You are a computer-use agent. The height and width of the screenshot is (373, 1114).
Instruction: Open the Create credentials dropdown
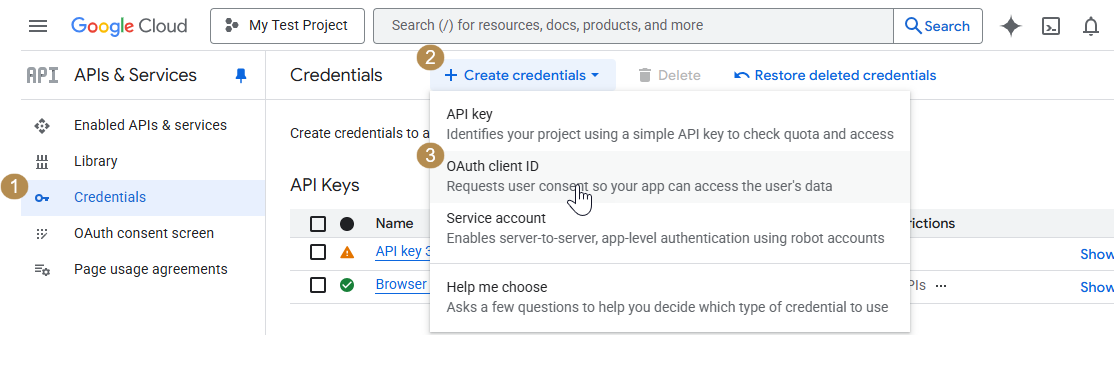522,75
